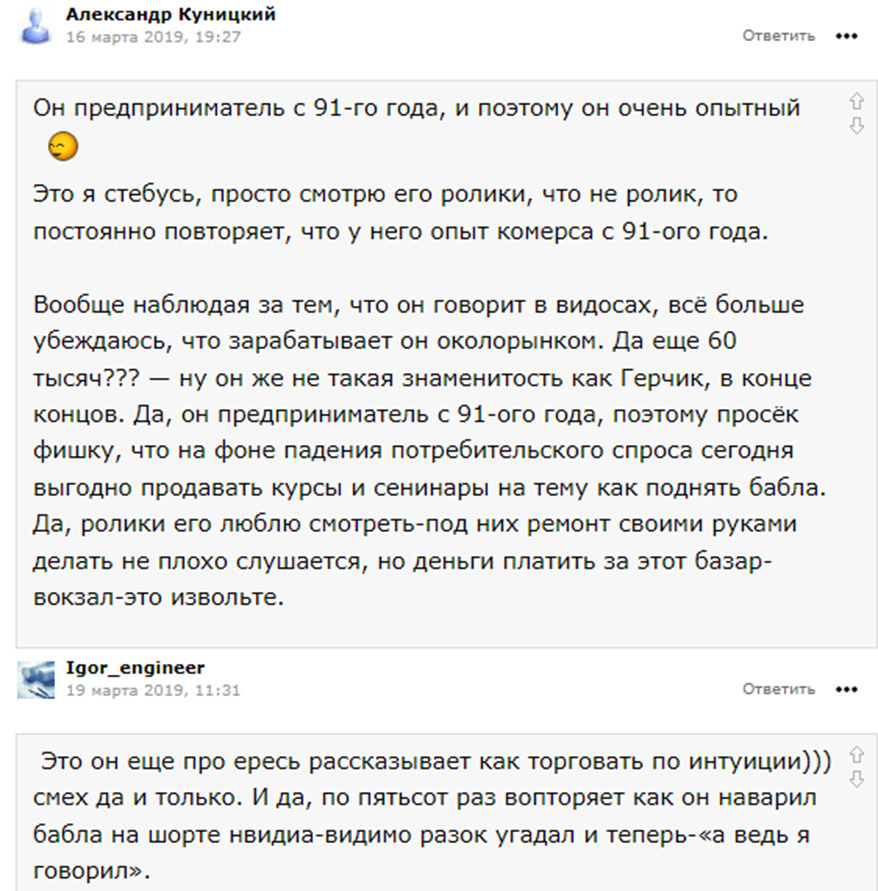The image size is (878, 891).
Task: Reply to Igor_engineer's comment
Action: coord(779,689)
